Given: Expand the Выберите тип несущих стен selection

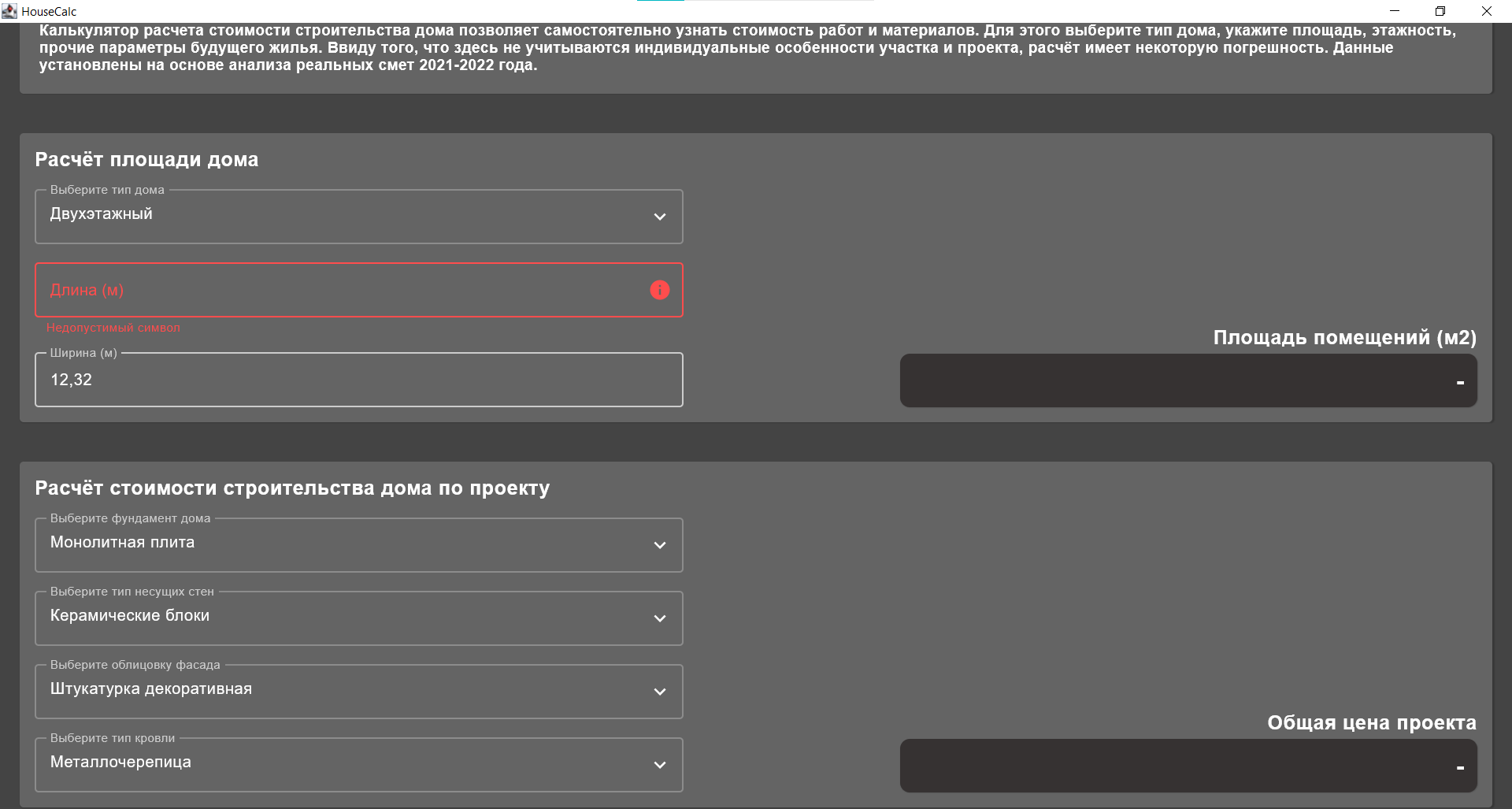Looking at the screenshot, I should click(x=358, y=618).
